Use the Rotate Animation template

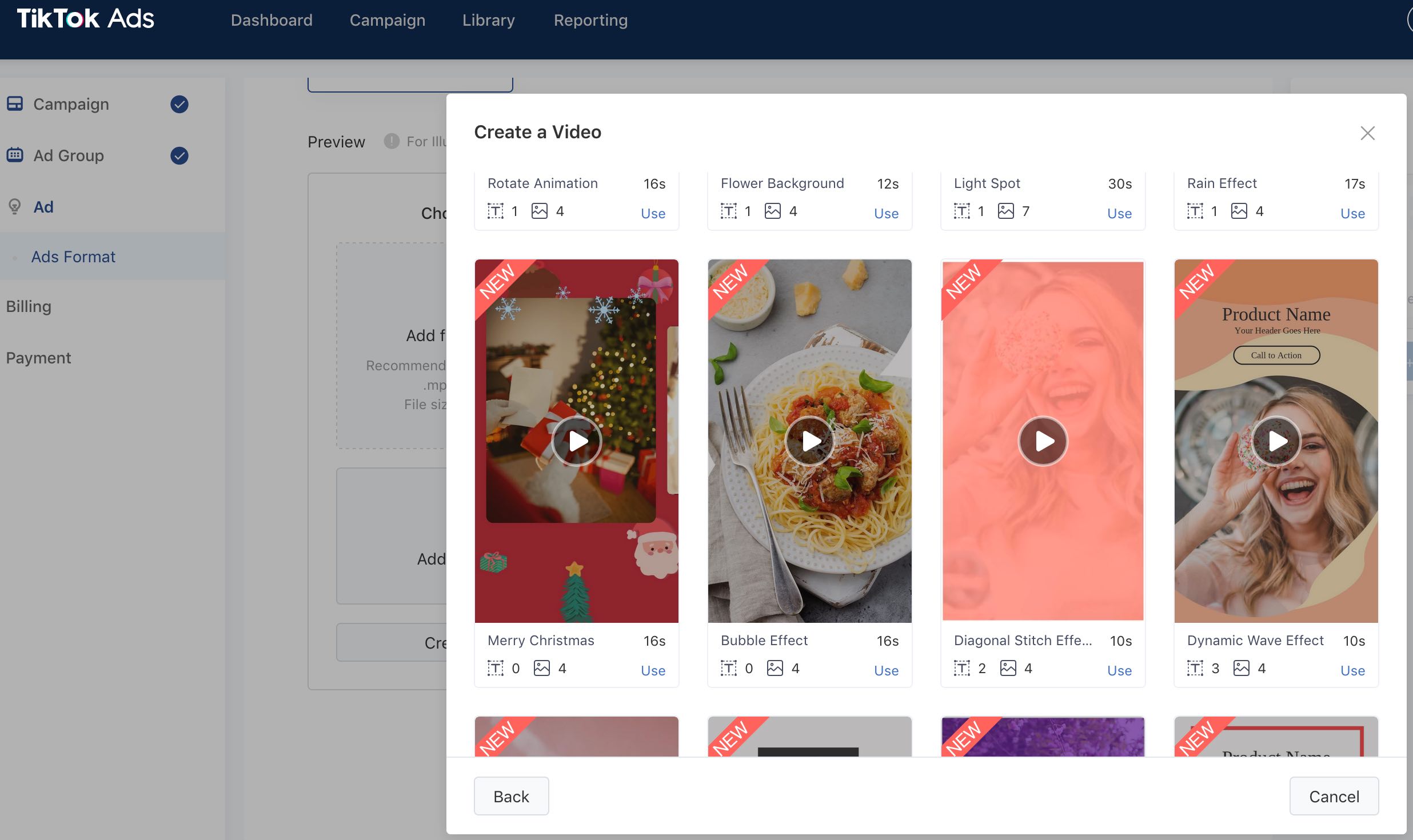[653, 214]
